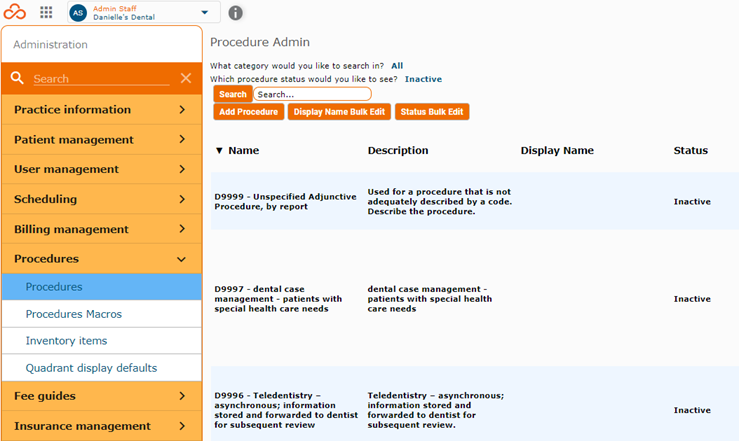Click the D9997 row Inactive status
This screenshot has width=739, height=442.
tap(692, 299)
